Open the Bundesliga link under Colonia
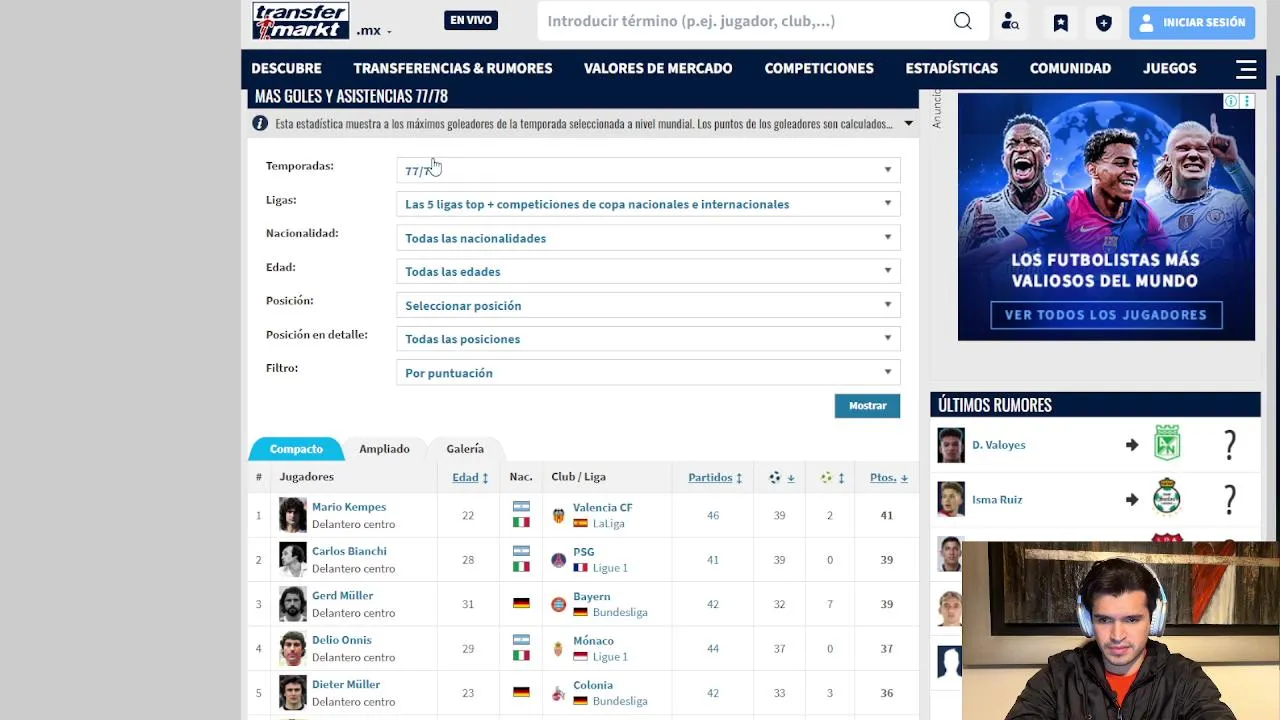The height and width of the screenshot is (720, 1280). point(620,701)
